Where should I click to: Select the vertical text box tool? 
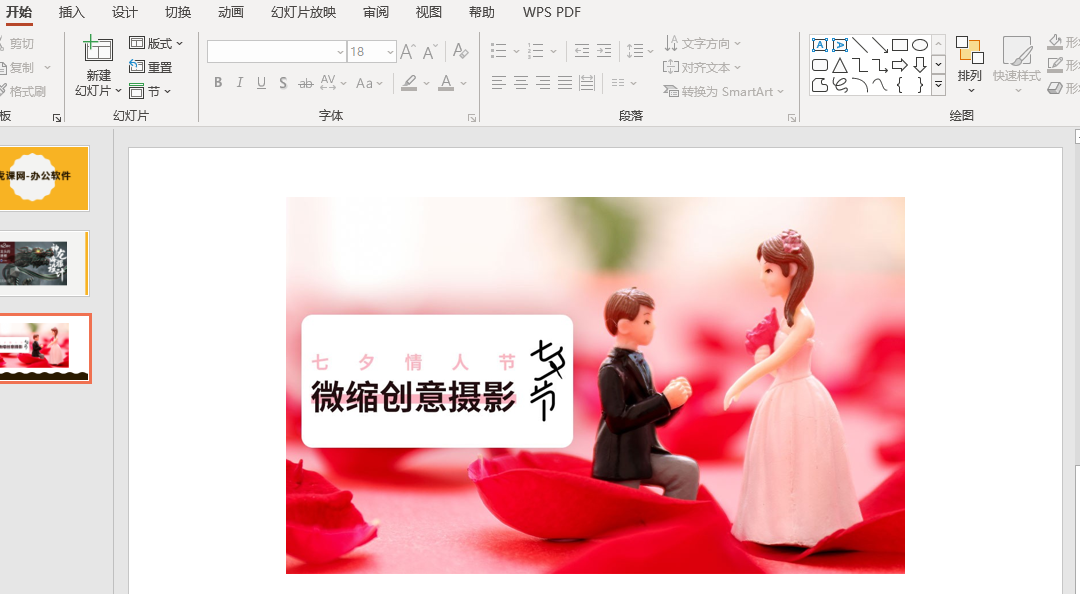pyautogui.click(x=838, y=44)
